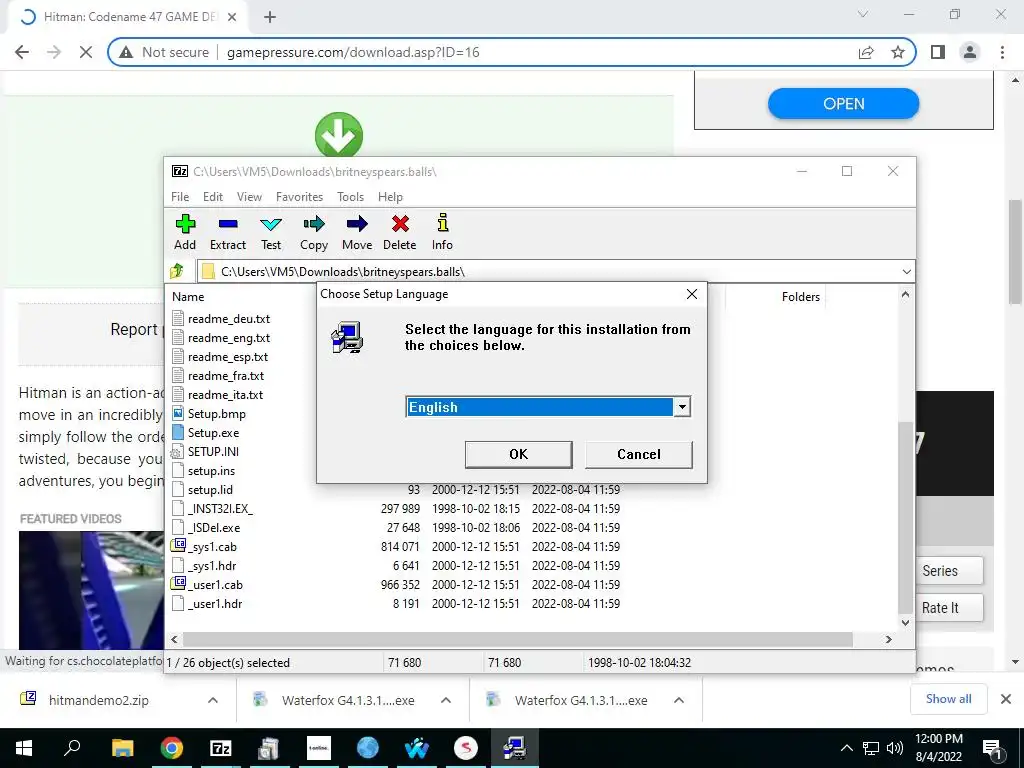Close the Choose Setup Language dialog
1024x768 pixels.
pyautogui.click(x=692, y=295)
